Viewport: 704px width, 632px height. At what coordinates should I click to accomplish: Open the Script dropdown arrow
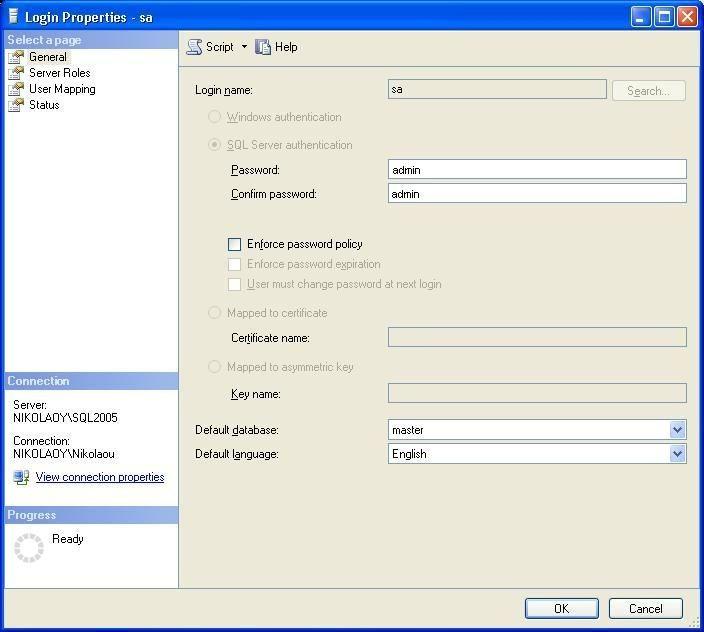tap(244, 47)
